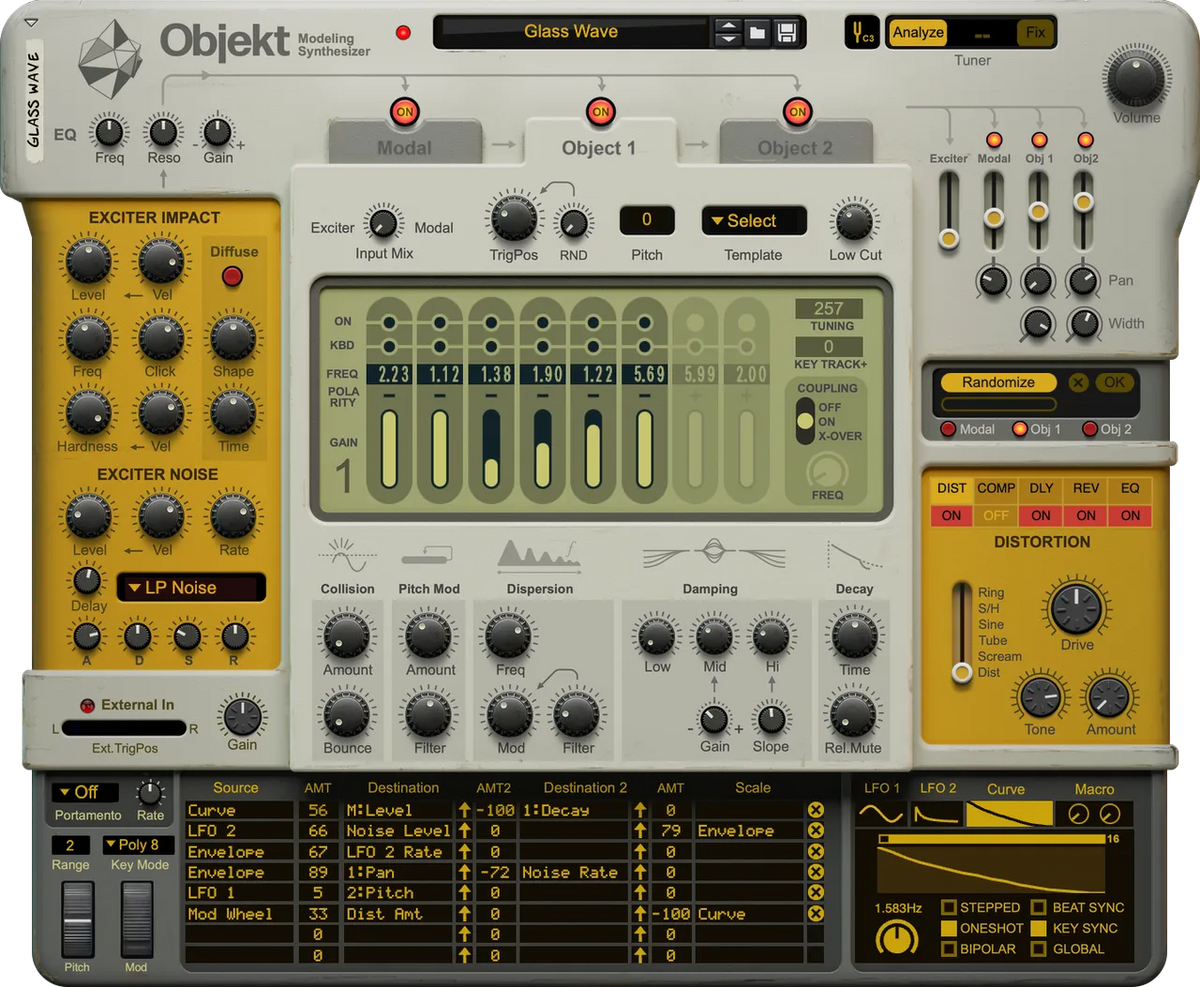This screenshot has width=1200, height=987.
Task: Click the sine wave icon under LFO 1
Action: click(880, 812)
